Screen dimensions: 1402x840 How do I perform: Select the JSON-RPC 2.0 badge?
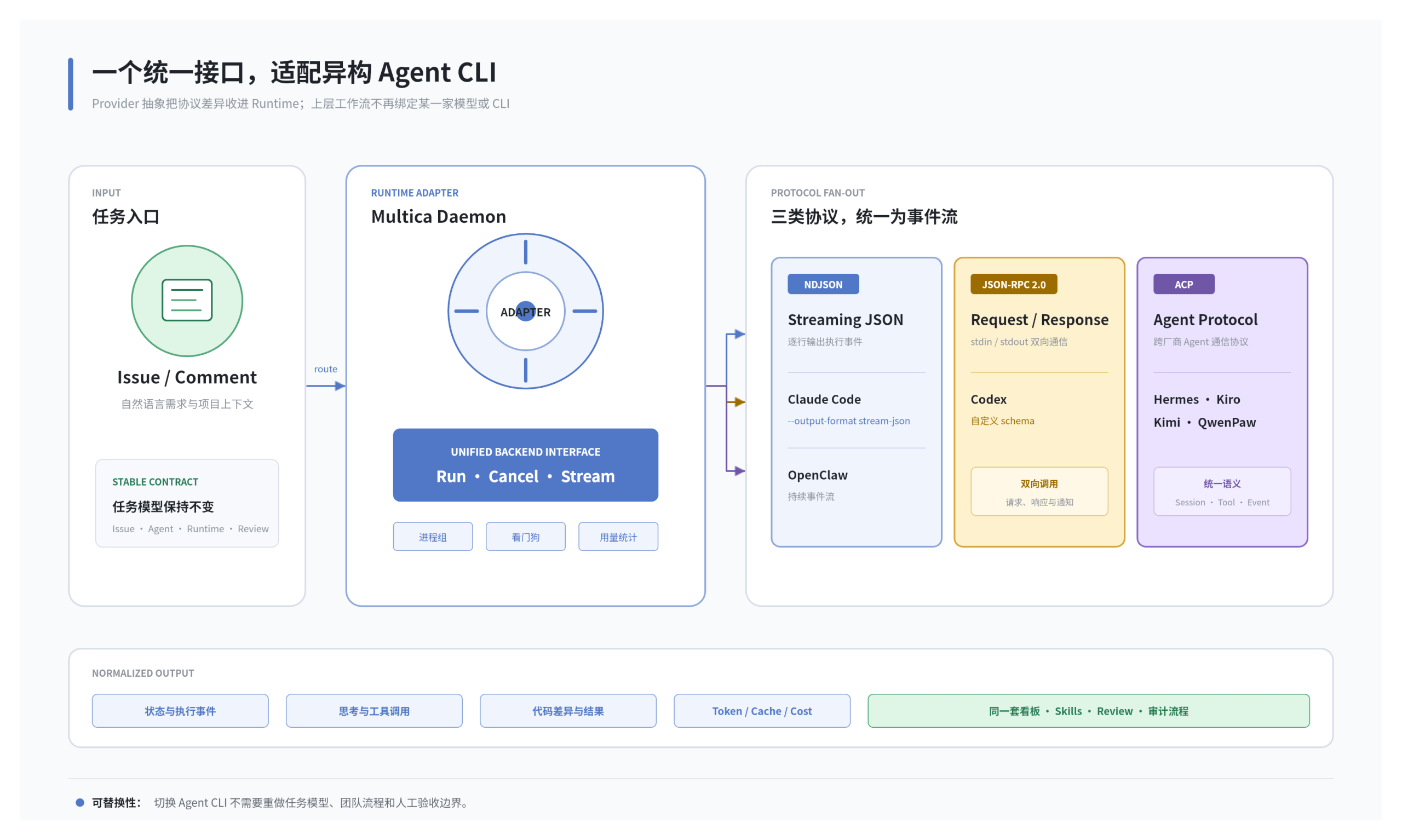click(x=1013, y=284)
